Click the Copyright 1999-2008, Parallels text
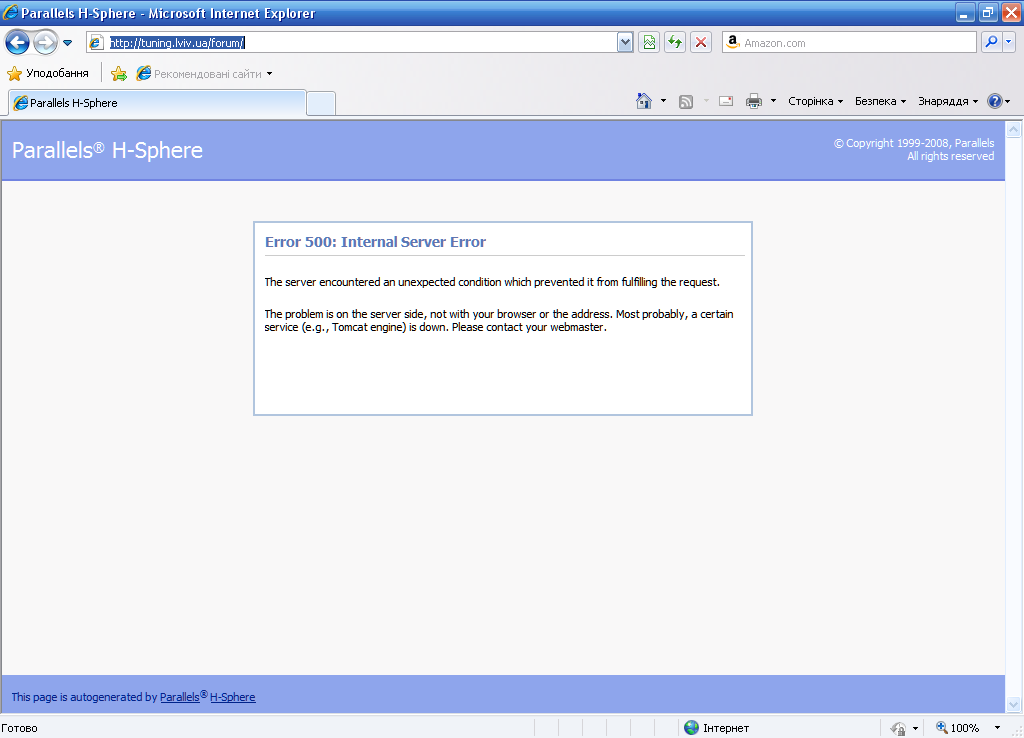This screenshot has height=738, width=1024. point(914,143)
